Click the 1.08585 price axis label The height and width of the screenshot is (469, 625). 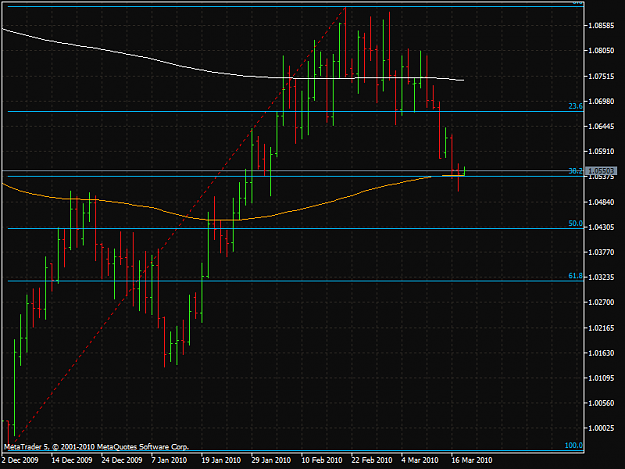[x=601, y=26]
